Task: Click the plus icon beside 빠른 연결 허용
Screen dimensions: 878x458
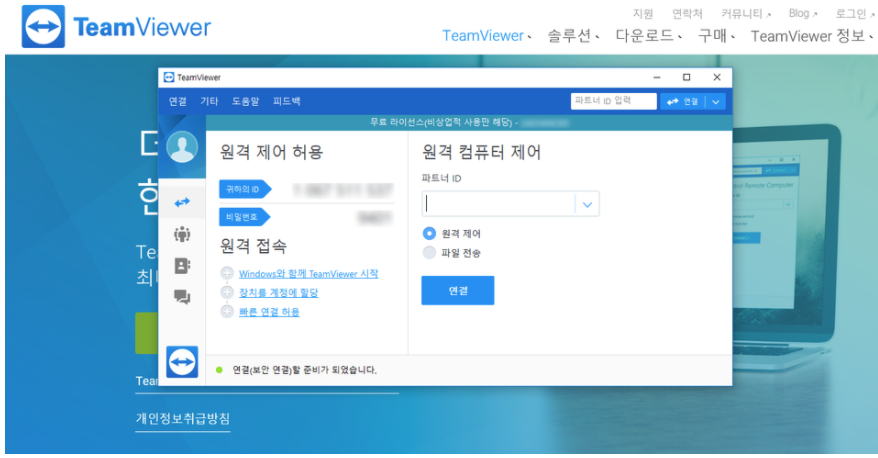Action: click(227, 311)
